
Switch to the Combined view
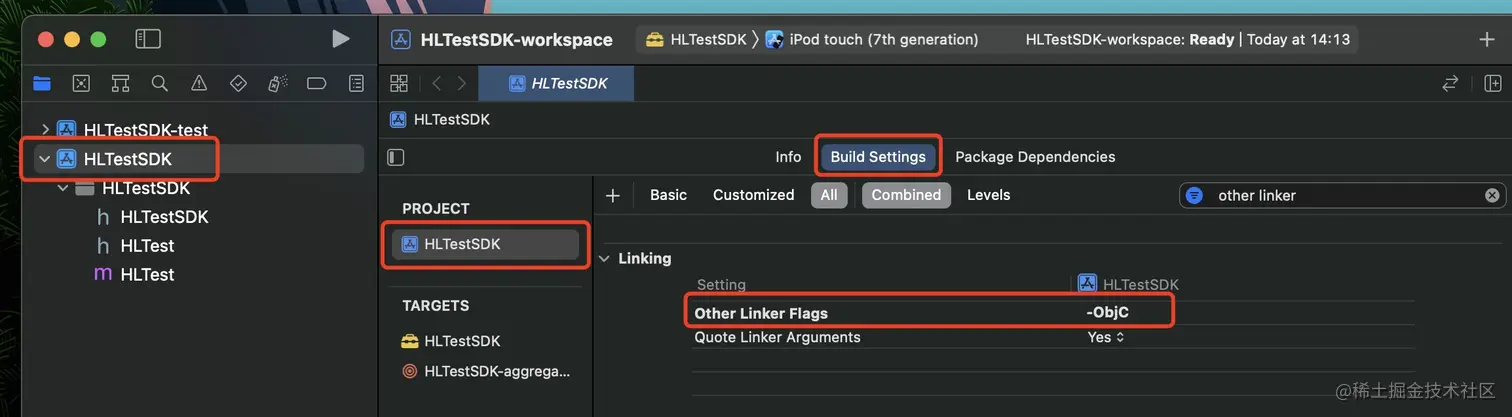[906, 195]
